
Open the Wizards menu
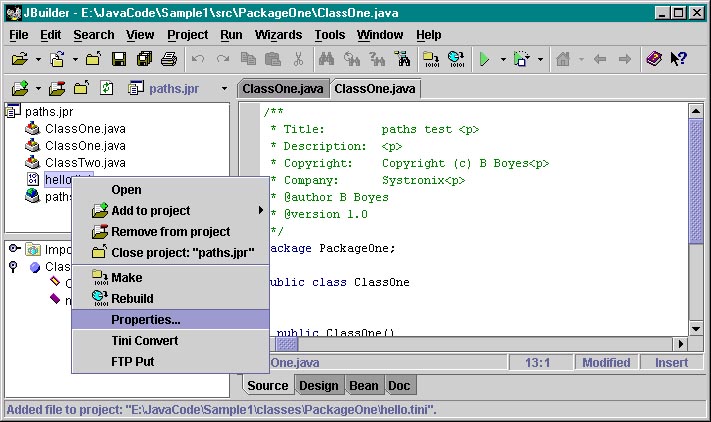(278, 35)
